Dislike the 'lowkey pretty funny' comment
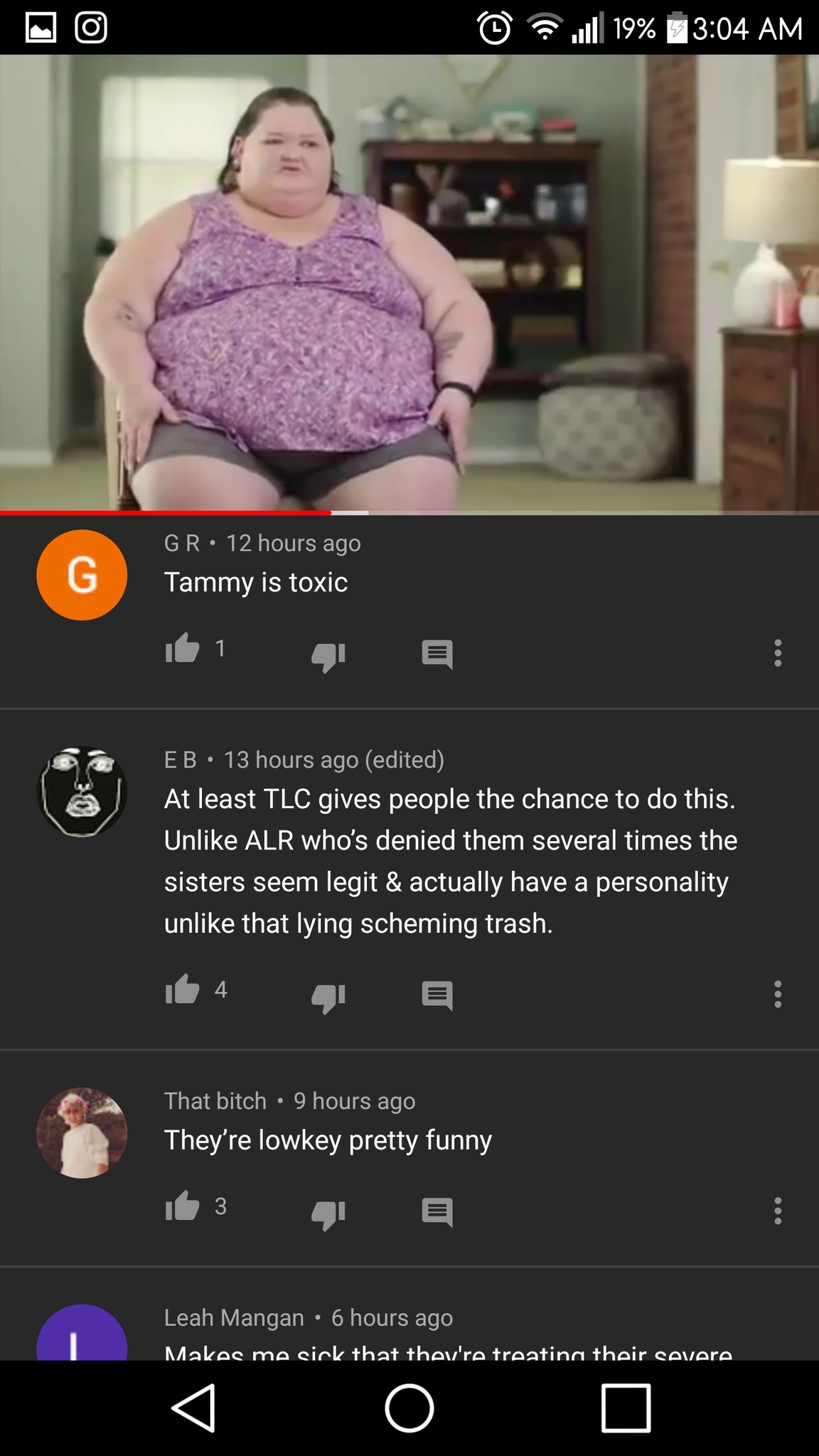This screenshot has width=819, height=1456. click(x=328, y=1215)
